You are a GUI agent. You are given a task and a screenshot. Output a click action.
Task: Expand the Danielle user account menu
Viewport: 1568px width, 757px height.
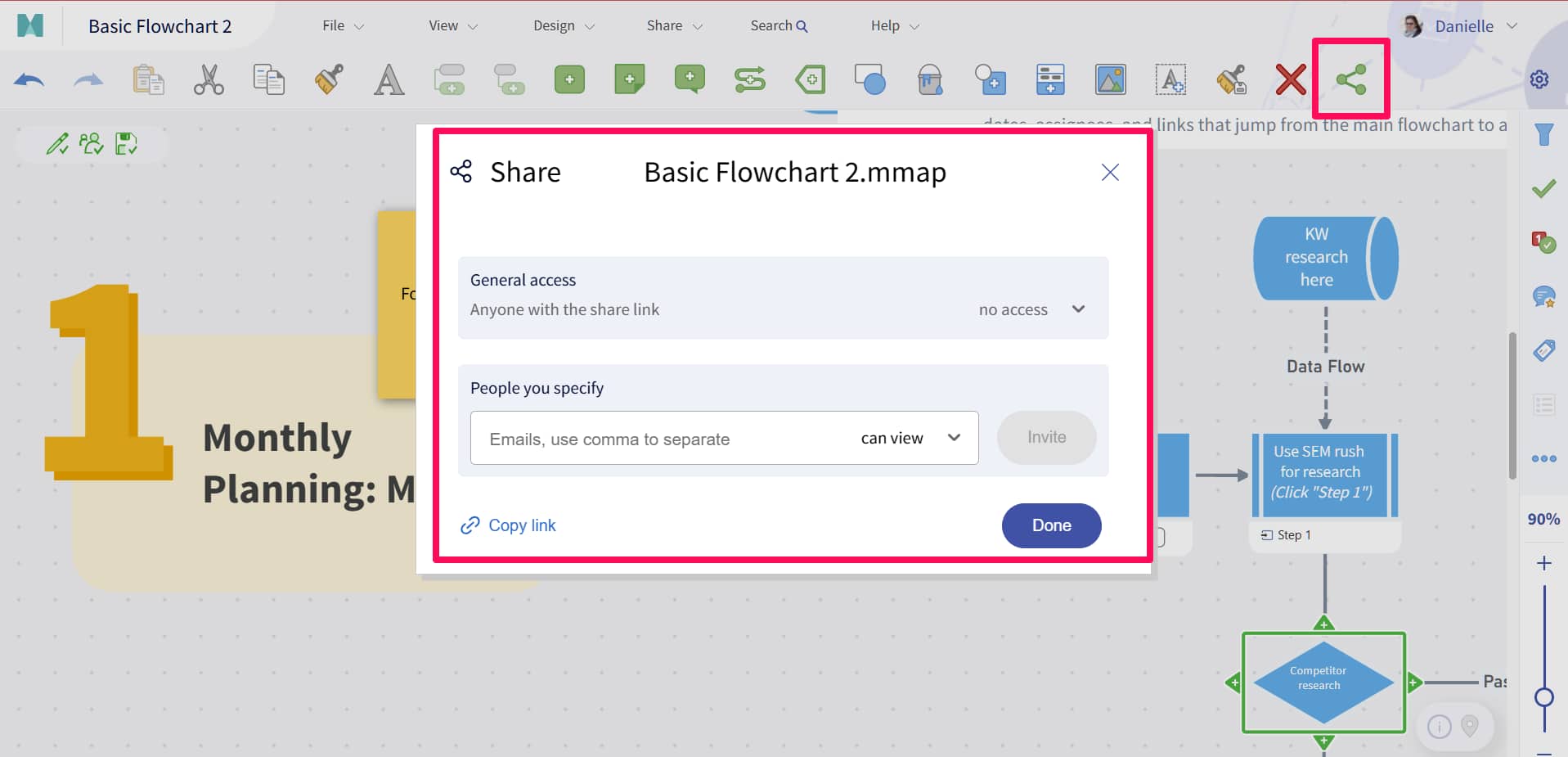coord(1463,26)
